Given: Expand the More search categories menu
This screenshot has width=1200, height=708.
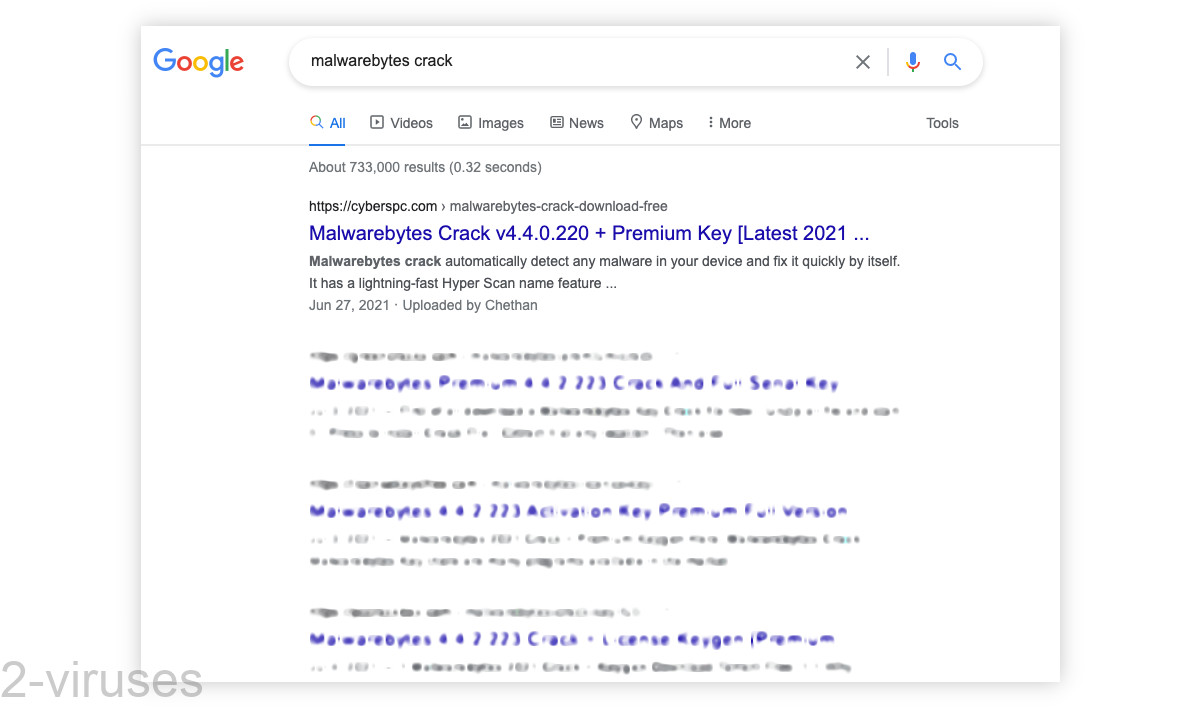Looking at the screenshot, I should (729, 123).
